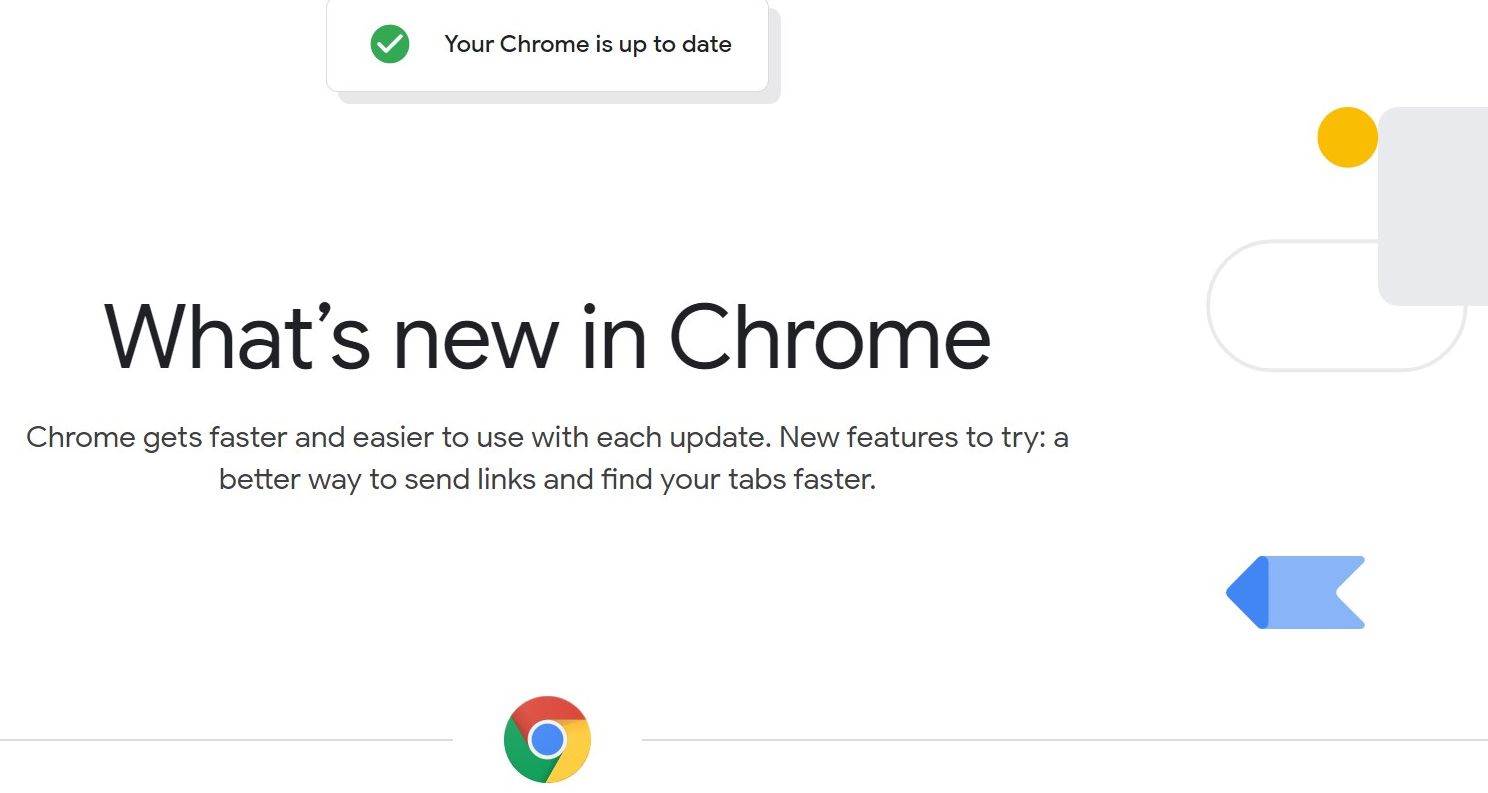Image resolution: width=1488 pixels, height=793 pixels.
Task: Click the yellow circle decoration
Action: pyautogui.click(x=1346, y=137)
